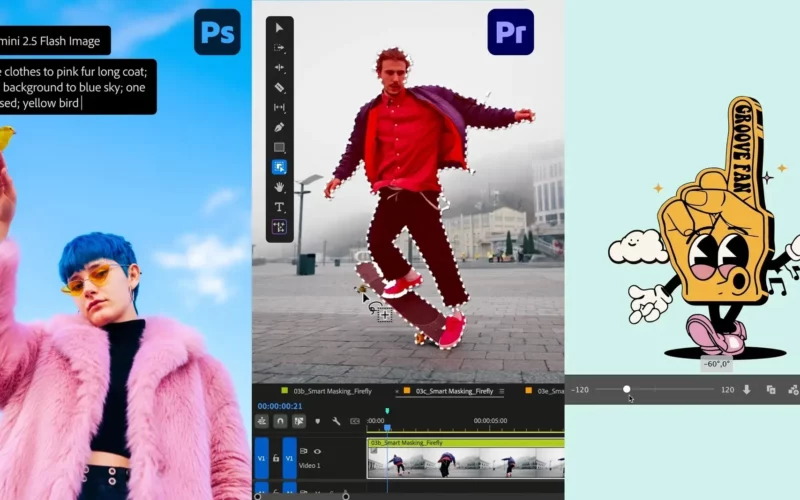Viewport: 800px width, 500px height.
Task: Select the Hand tool
Action: 279,187
